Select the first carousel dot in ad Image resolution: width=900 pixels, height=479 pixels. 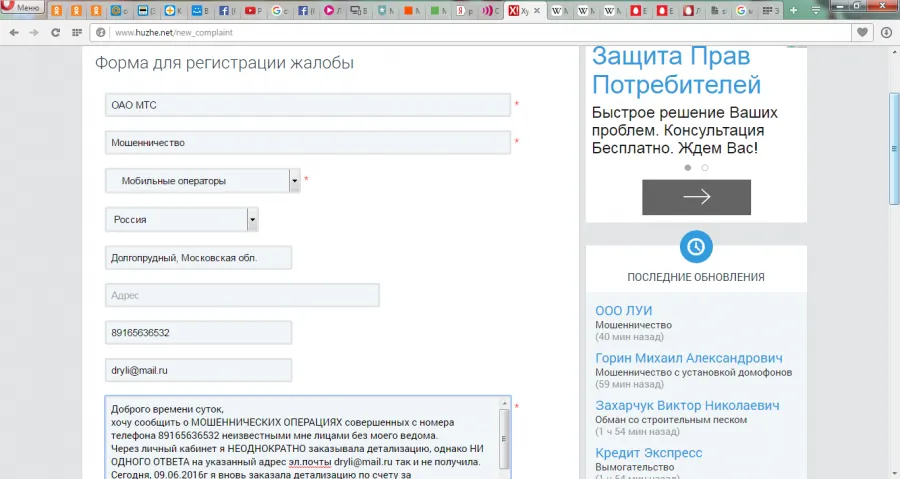click(x=688, y=168)
